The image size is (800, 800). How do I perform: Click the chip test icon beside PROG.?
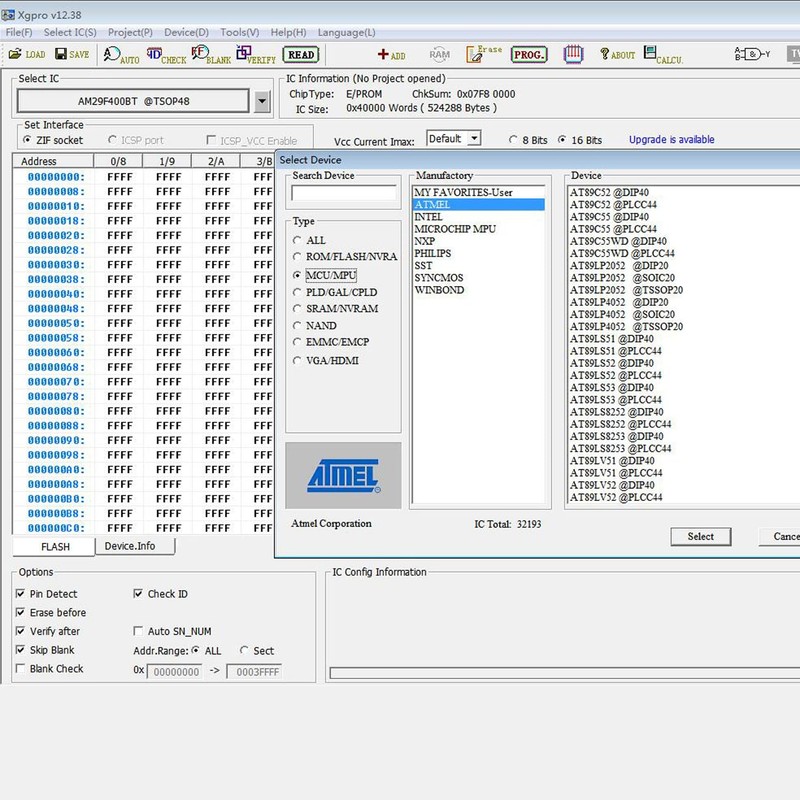point(573,54)
